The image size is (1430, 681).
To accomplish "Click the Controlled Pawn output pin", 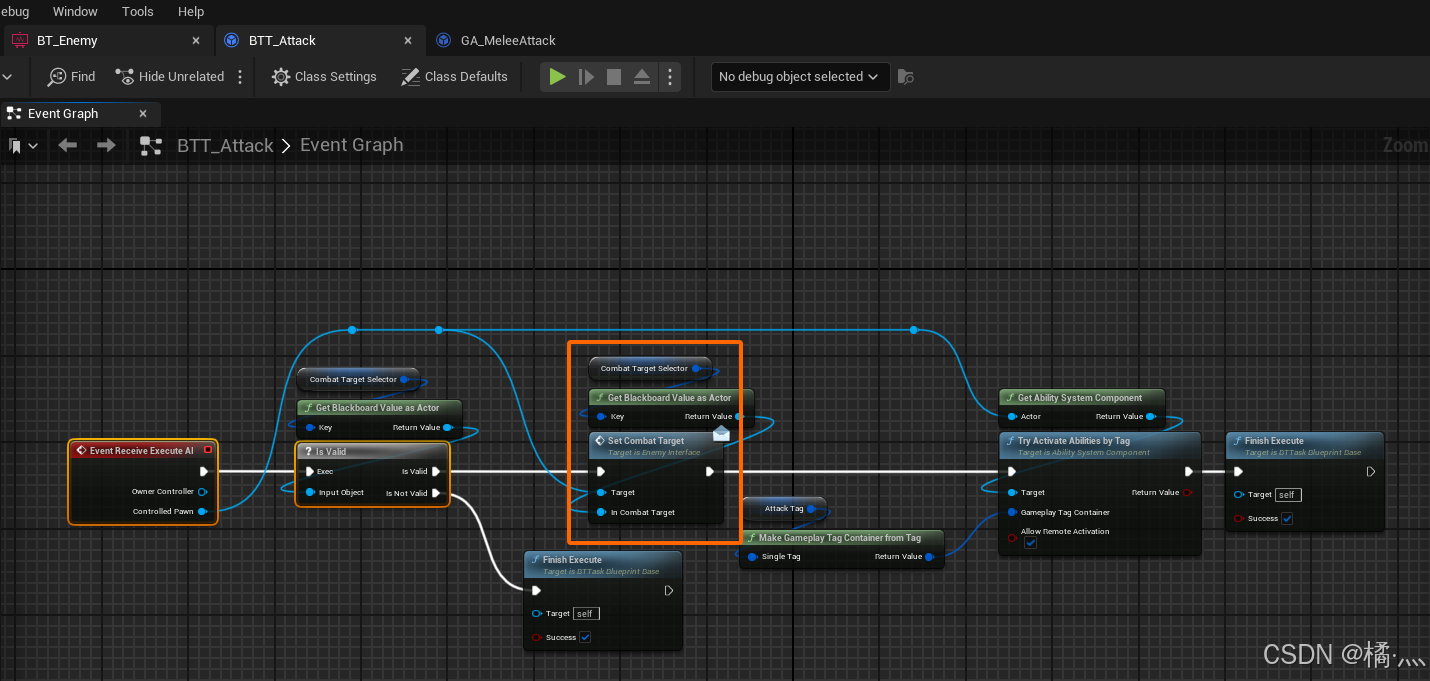I will click(202, 512).
